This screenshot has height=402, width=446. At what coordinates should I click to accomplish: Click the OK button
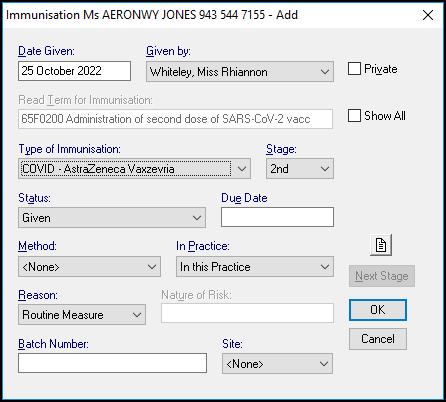[378, 310]
